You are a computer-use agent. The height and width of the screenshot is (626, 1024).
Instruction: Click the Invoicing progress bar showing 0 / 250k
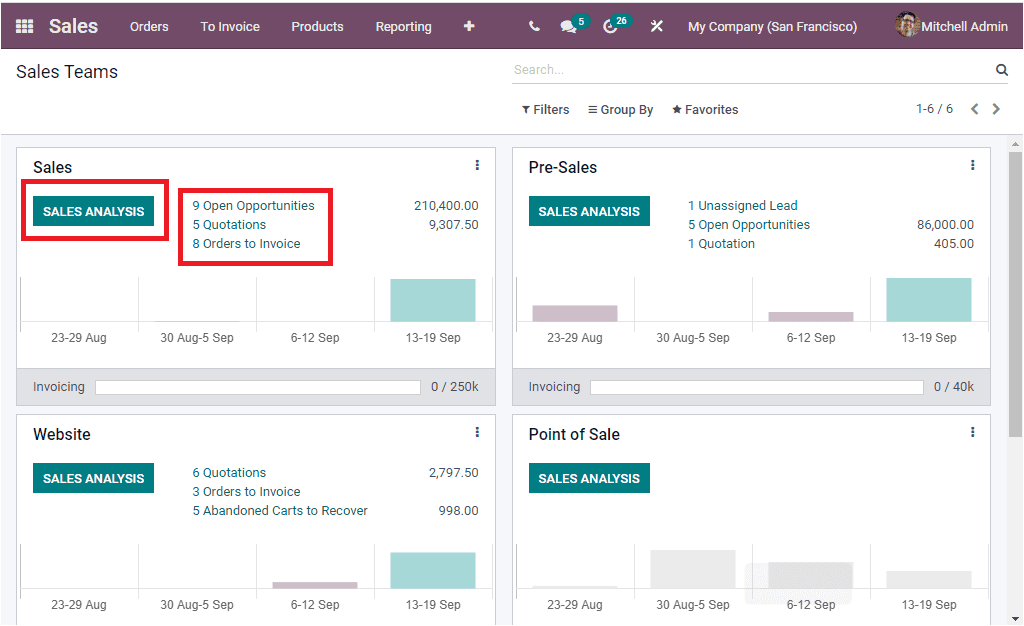pyautogui.click(x=258, y=386)
